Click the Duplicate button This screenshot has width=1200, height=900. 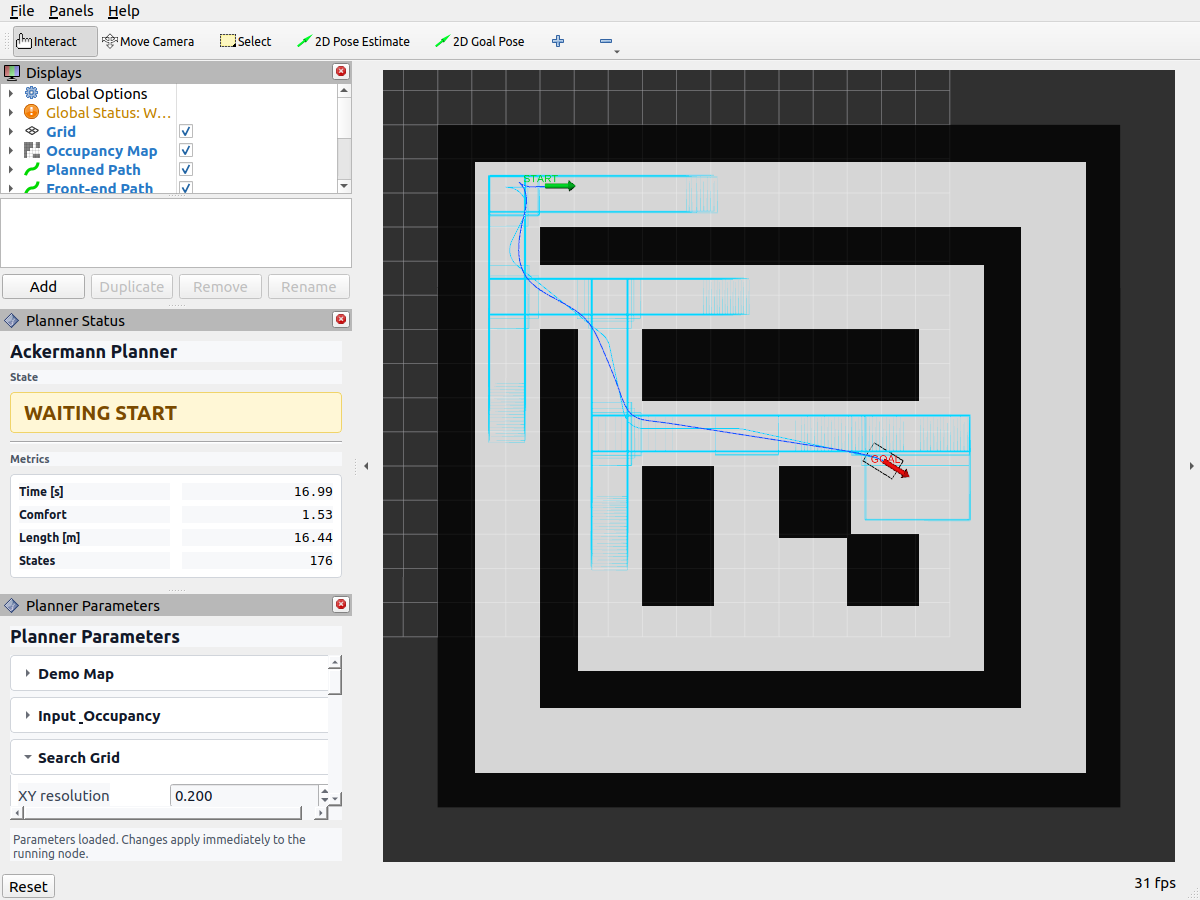coord(131,286)
